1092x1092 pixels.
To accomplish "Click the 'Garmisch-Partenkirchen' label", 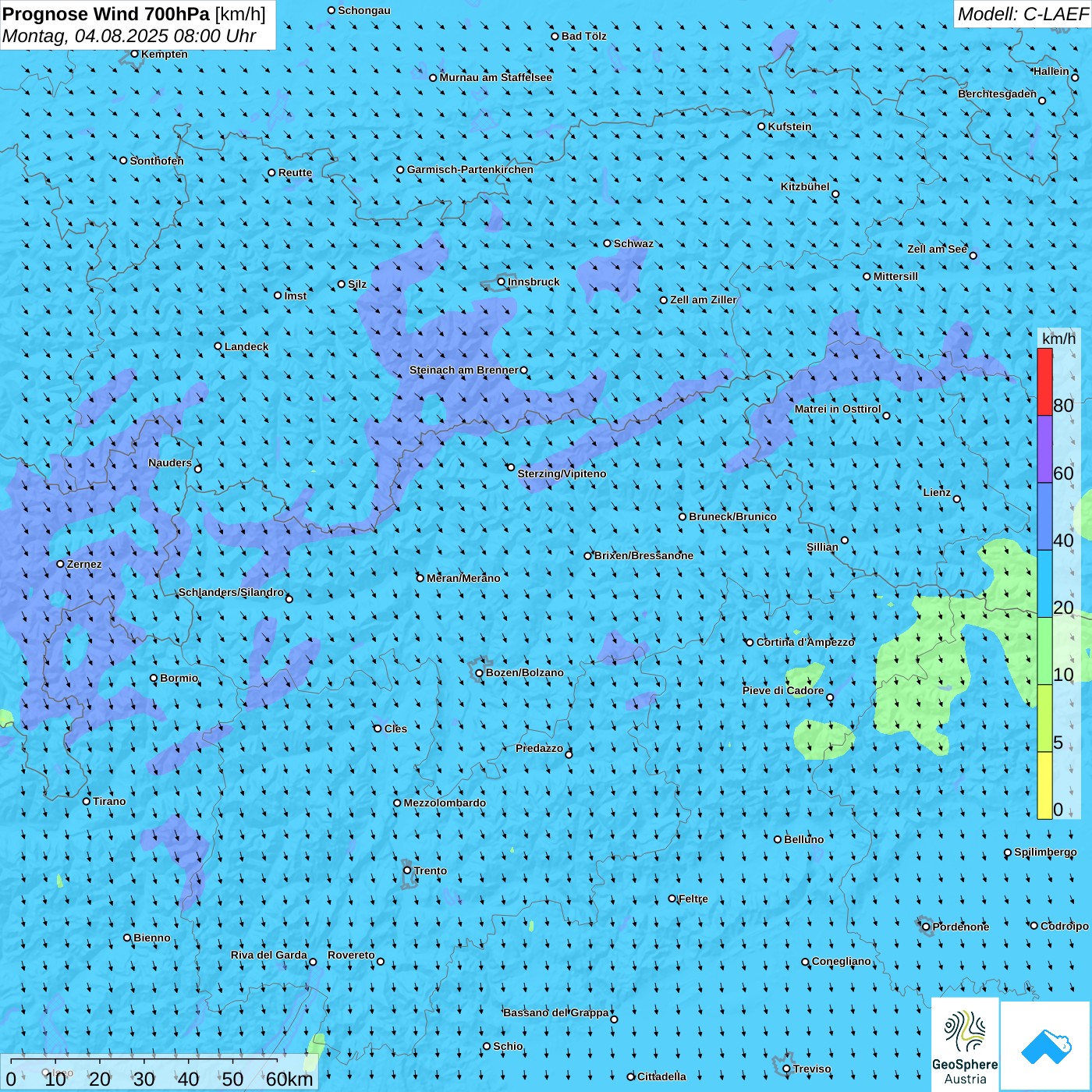I will click(x=470, y=169).
